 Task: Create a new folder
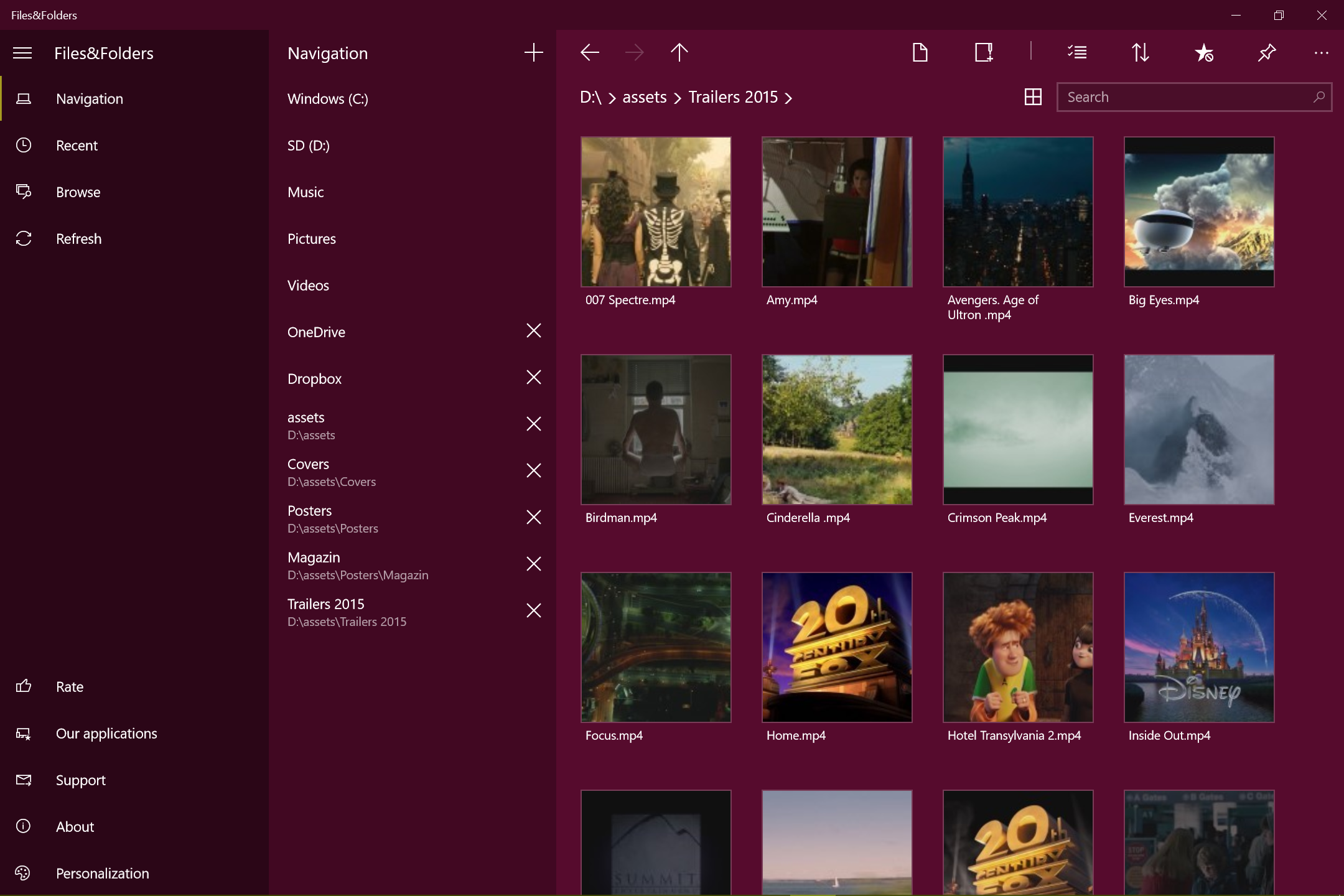[x=984, y=52]
